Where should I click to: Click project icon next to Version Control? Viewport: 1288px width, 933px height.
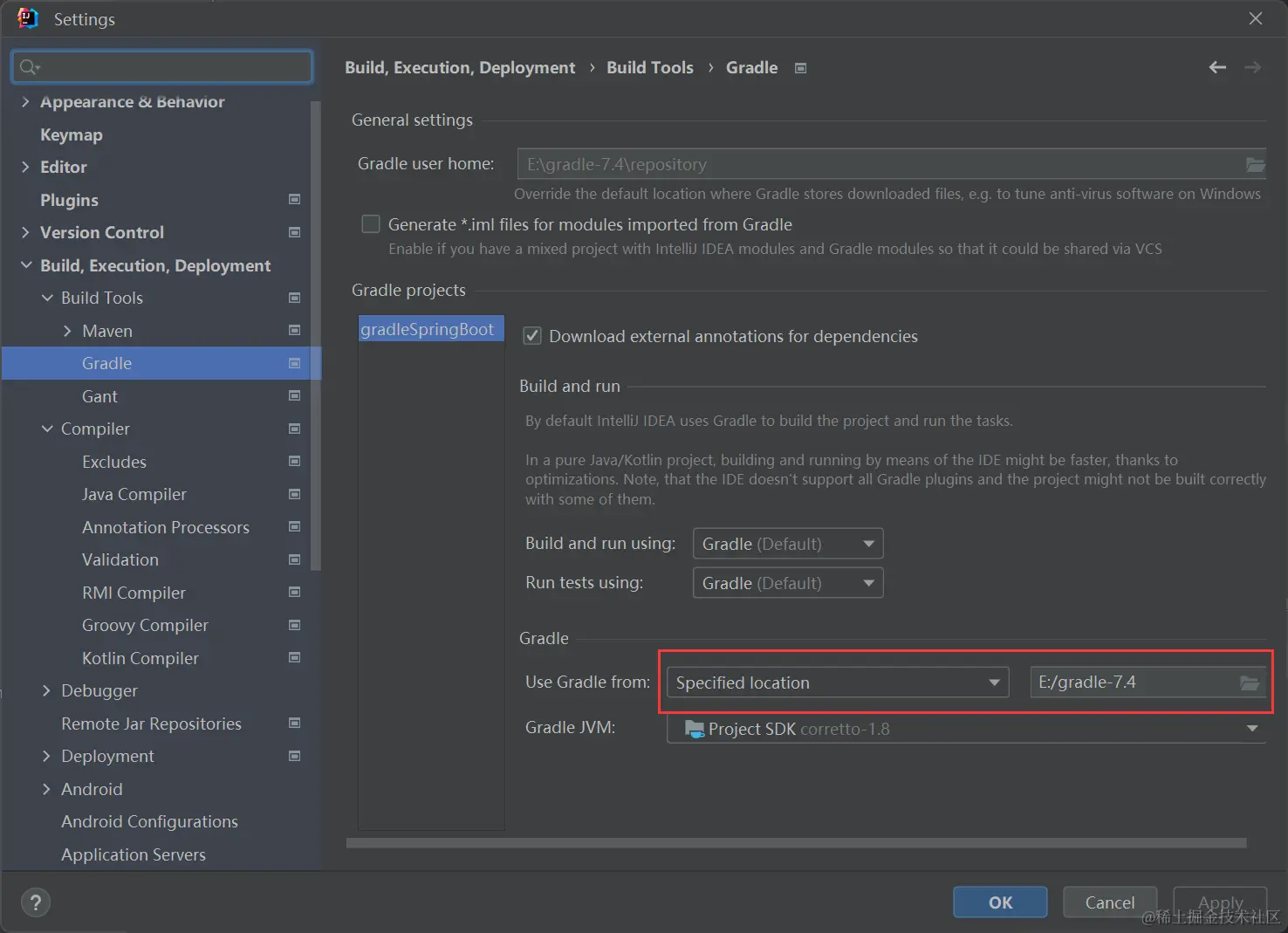[x=295, y=232]
